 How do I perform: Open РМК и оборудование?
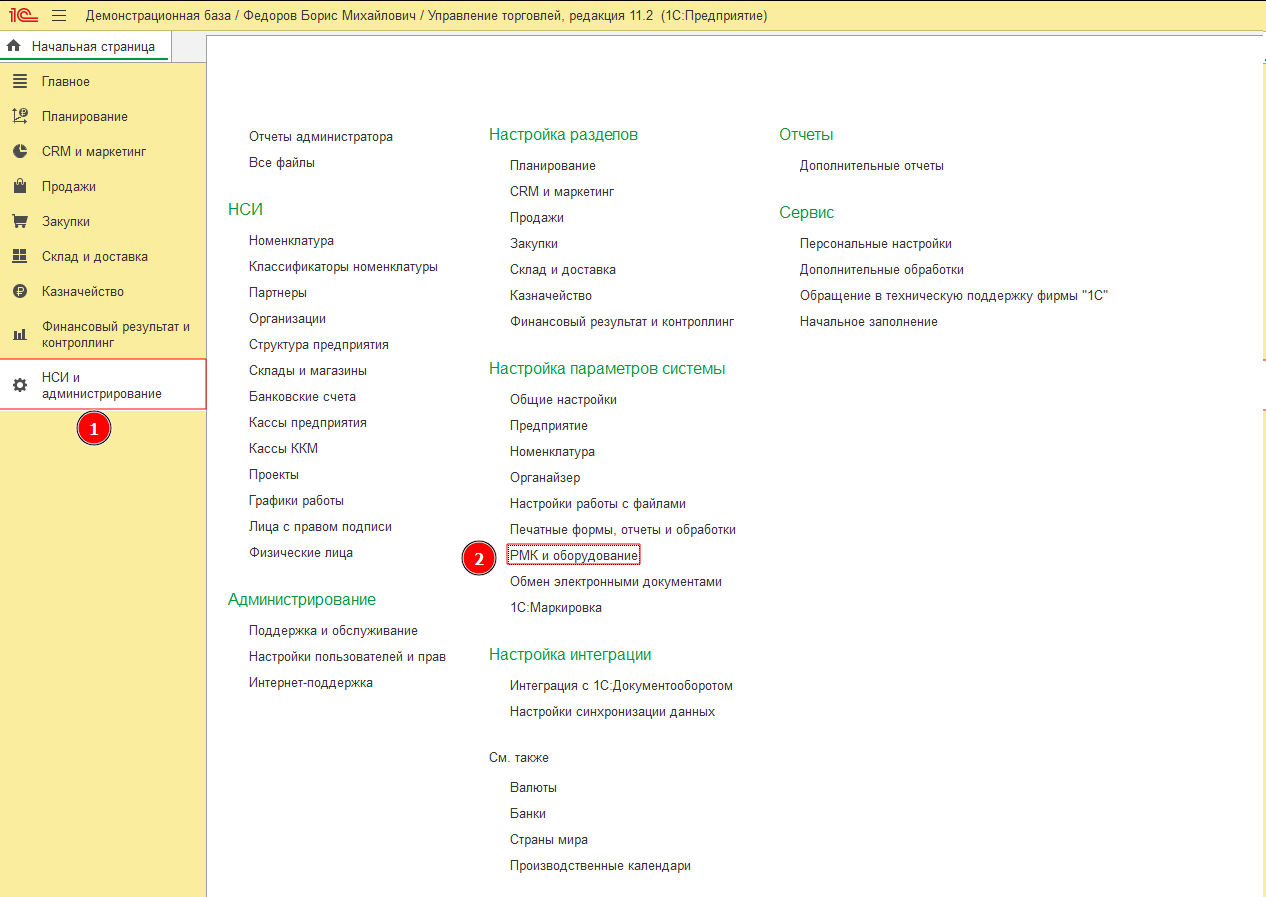[574, 555]
